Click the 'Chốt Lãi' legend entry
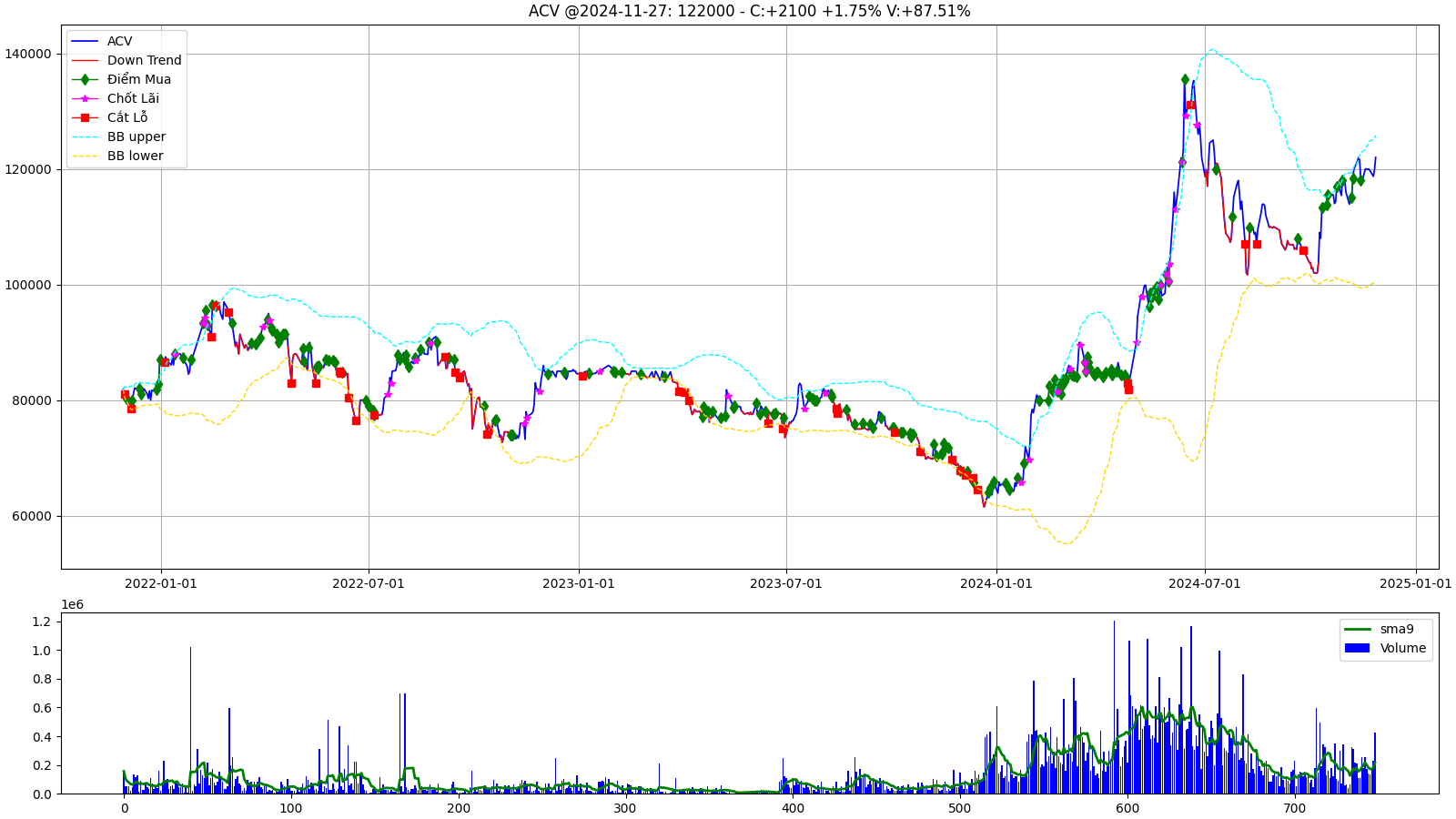The width and height of the screenshot is (1456, 819). [133, 98]
